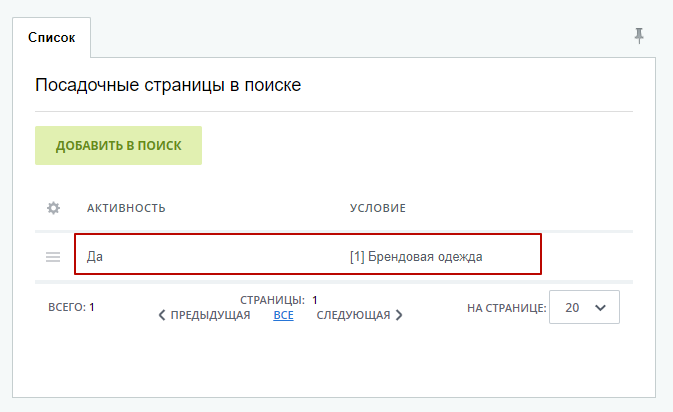Screen dimensions: 673x412
Task: Click page number 1 after СТРАНИЦЫ
Action: (315, 299)
